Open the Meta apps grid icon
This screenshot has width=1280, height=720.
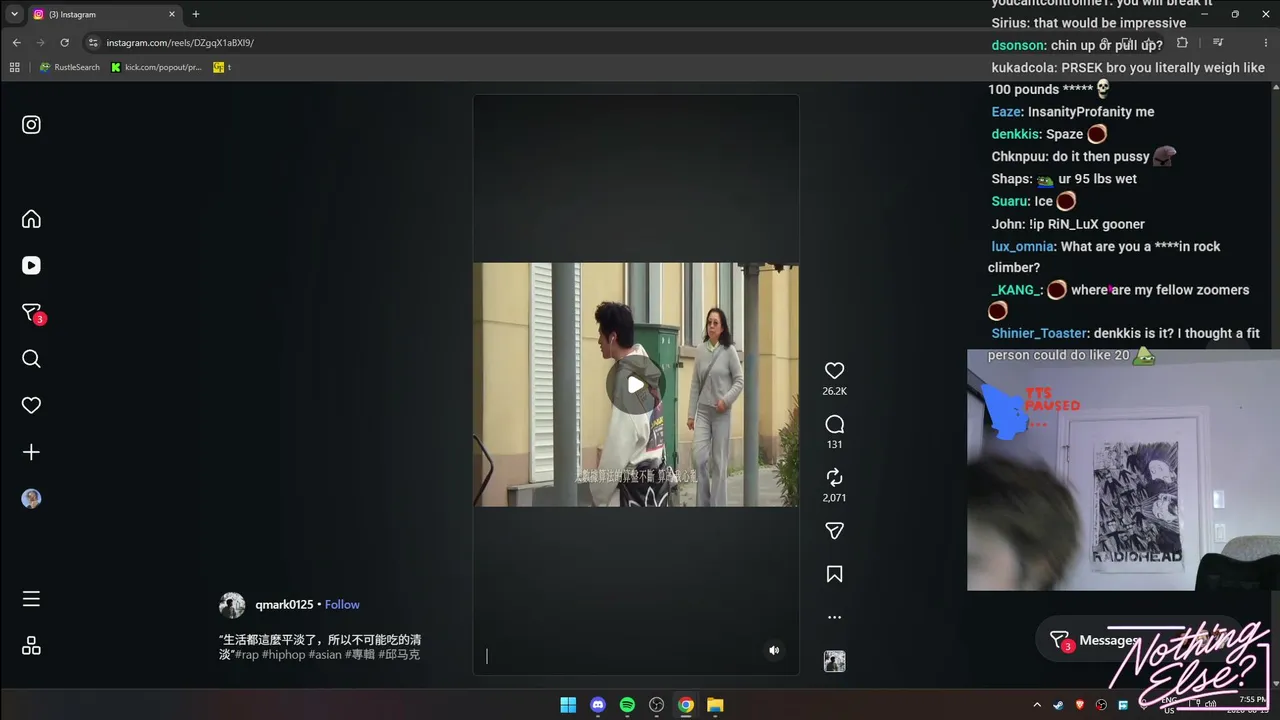pyautogui.click(x=31, y=646)
